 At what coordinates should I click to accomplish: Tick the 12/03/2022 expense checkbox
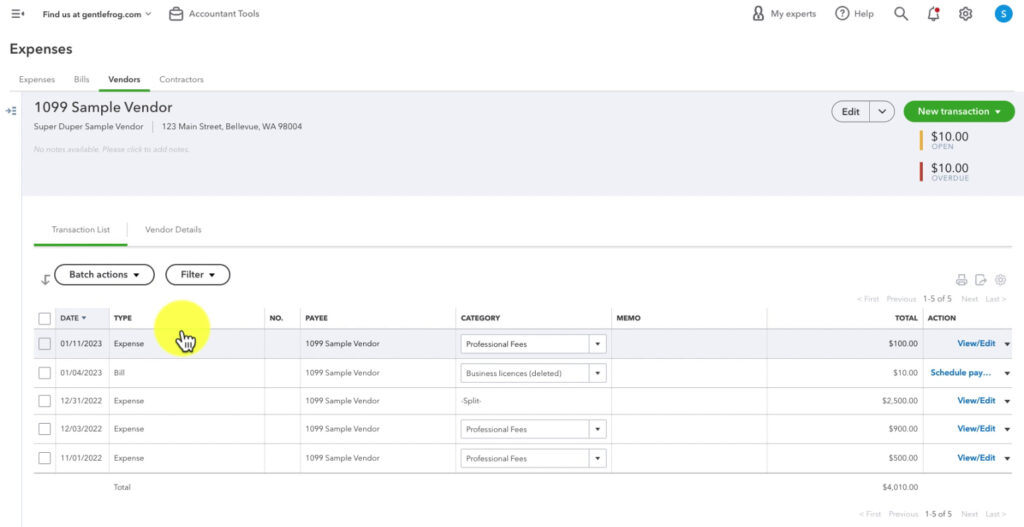click(44, 429)
